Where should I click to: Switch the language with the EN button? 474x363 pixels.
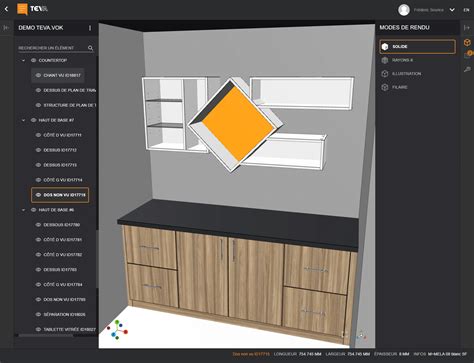[466, 10]
